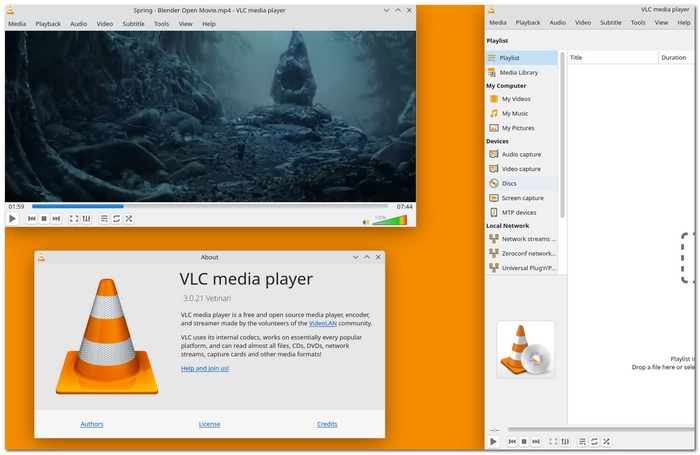Select Discs in Devices list
Image resolution: width=700 pixels, height=455 pixels.
(x=521, y=184)
